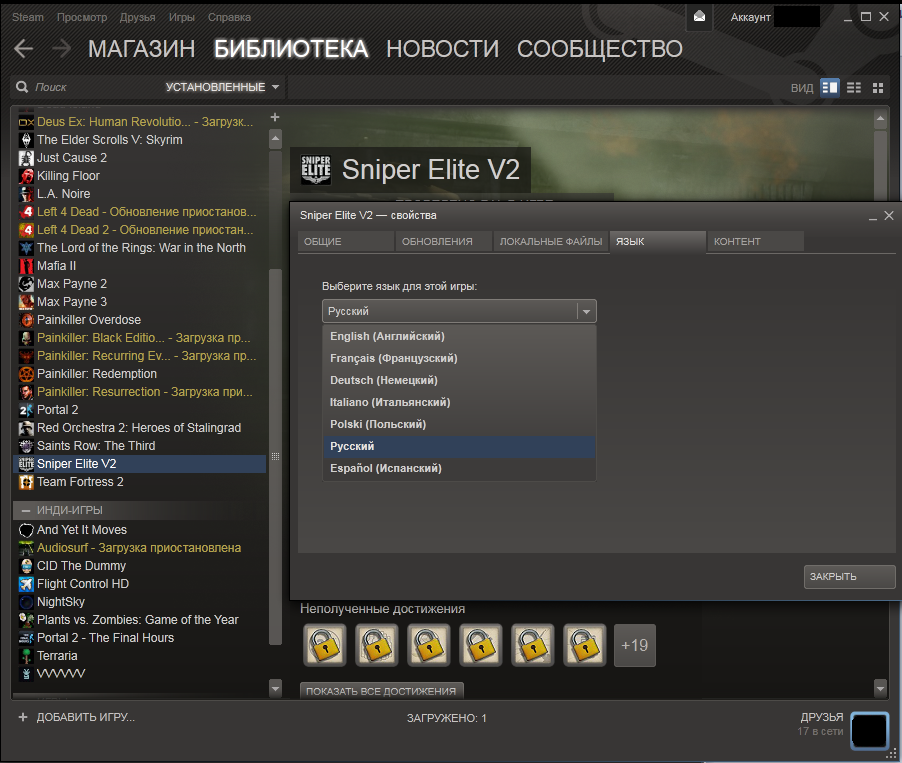Click the ЗАГРУЖЕНО: 1 downloads status
The width and height of the screenshot is (902, 763).
click(446, 718)
